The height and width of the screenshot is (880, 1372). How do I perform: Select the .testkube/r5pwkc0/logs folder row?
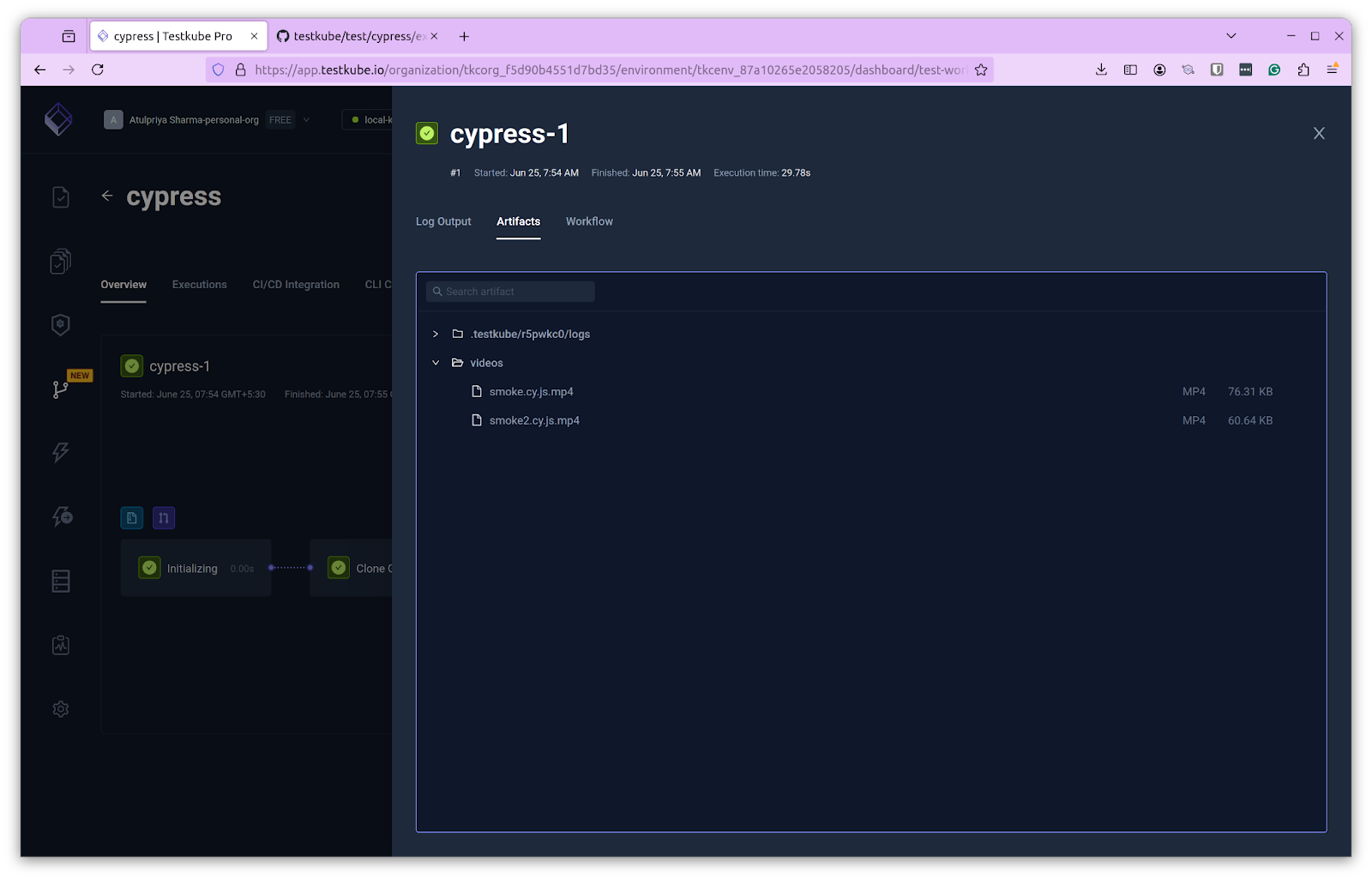click(870, 334)
